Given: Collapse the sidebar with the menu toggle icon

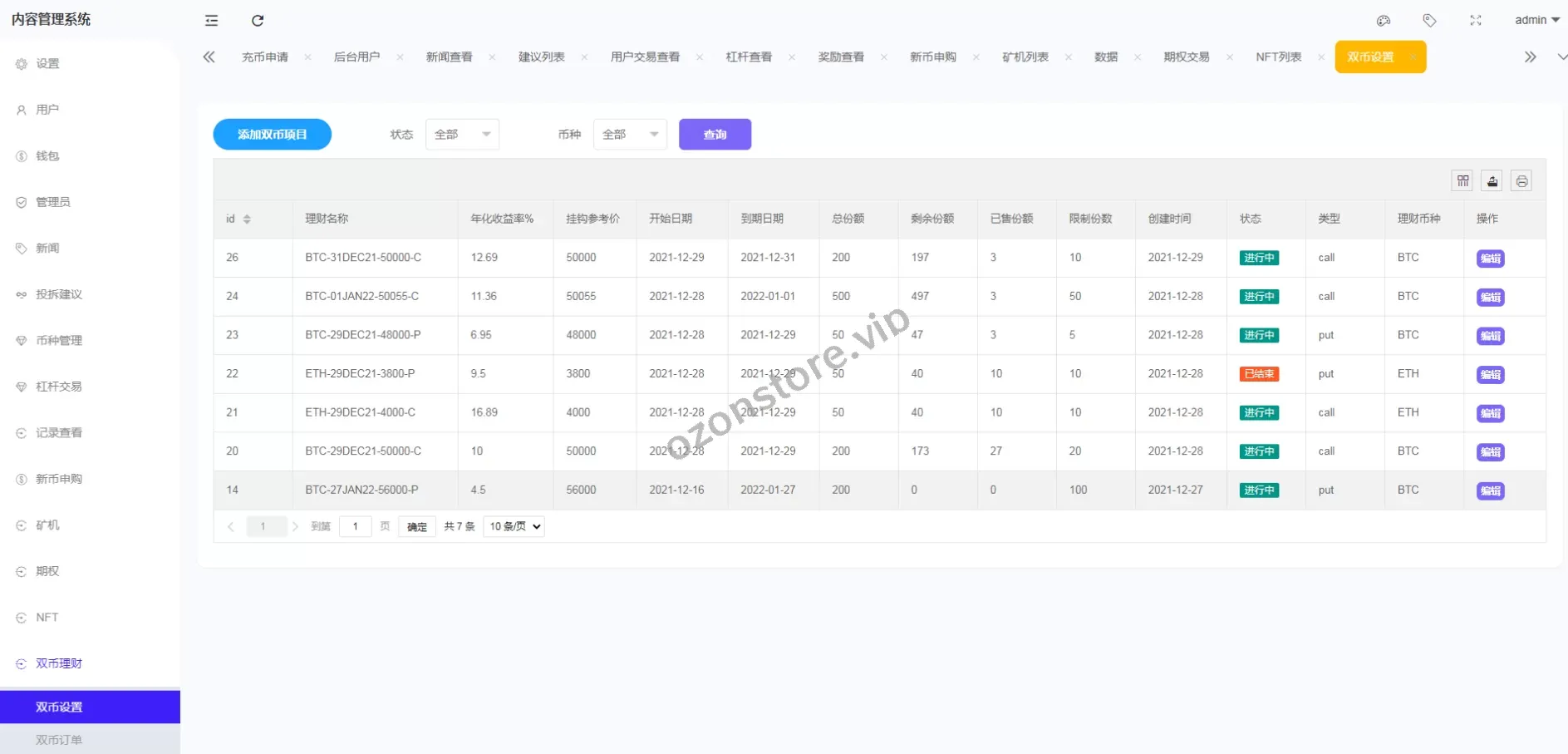Looking at the screenshot, I should [212, 21].
